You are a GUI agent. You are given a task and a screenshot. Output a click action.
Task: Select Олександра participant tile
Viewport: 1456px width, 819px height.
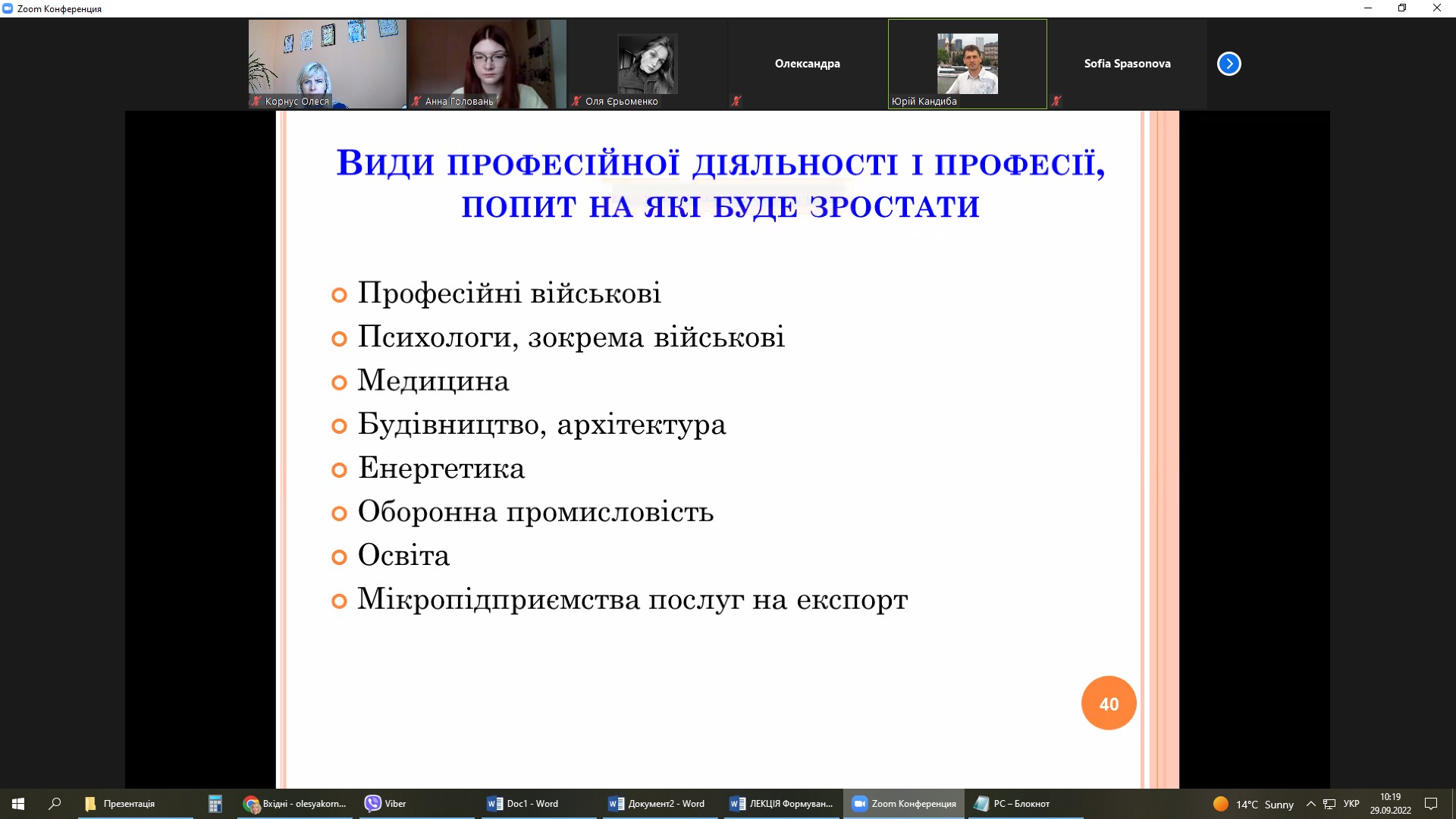point(807,64)
